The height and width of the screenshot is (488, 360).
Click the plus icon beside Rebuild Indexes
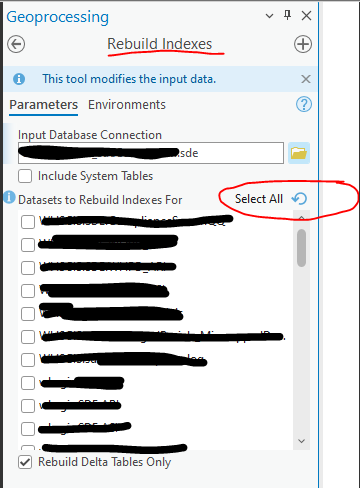coord(303,44)
